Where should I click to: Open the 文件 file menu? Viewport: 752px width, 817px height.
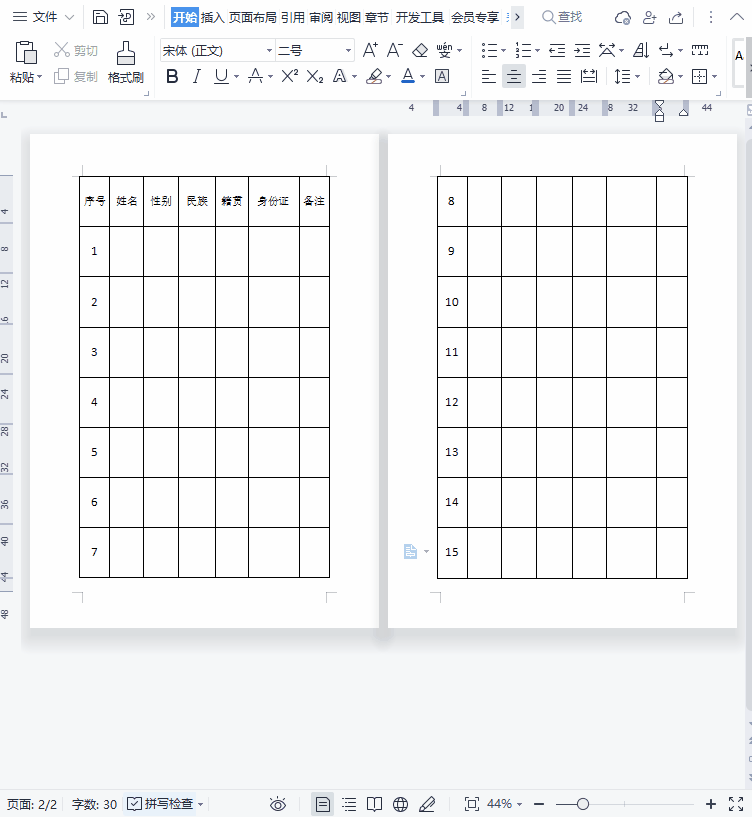point(43,17)
